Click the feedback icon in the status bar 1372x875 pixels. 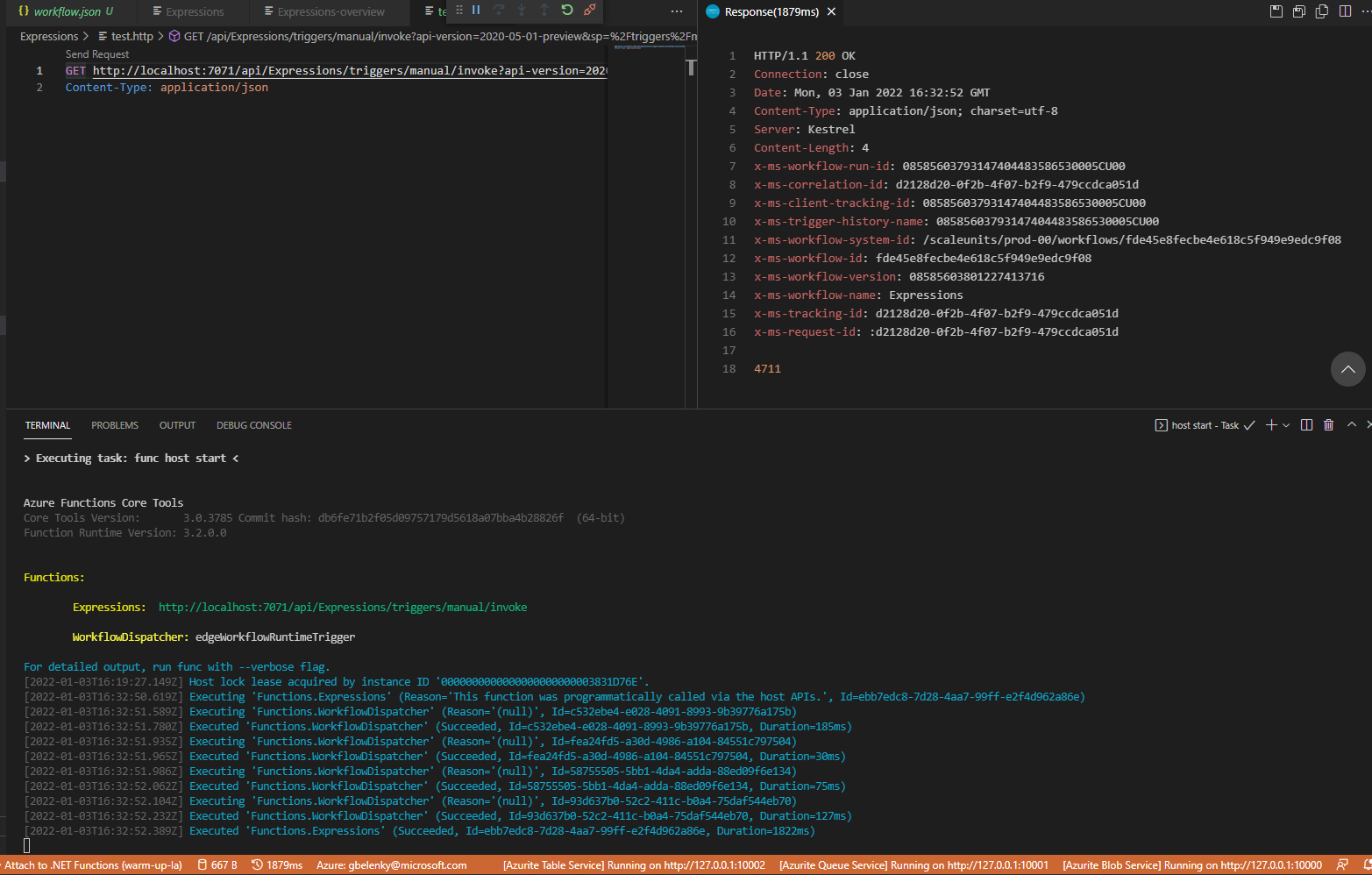(1342, 865)
